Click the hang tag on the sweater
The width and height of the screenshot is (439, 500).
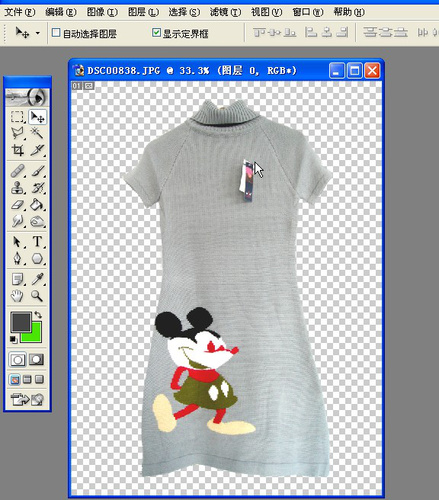coord(247,180)
